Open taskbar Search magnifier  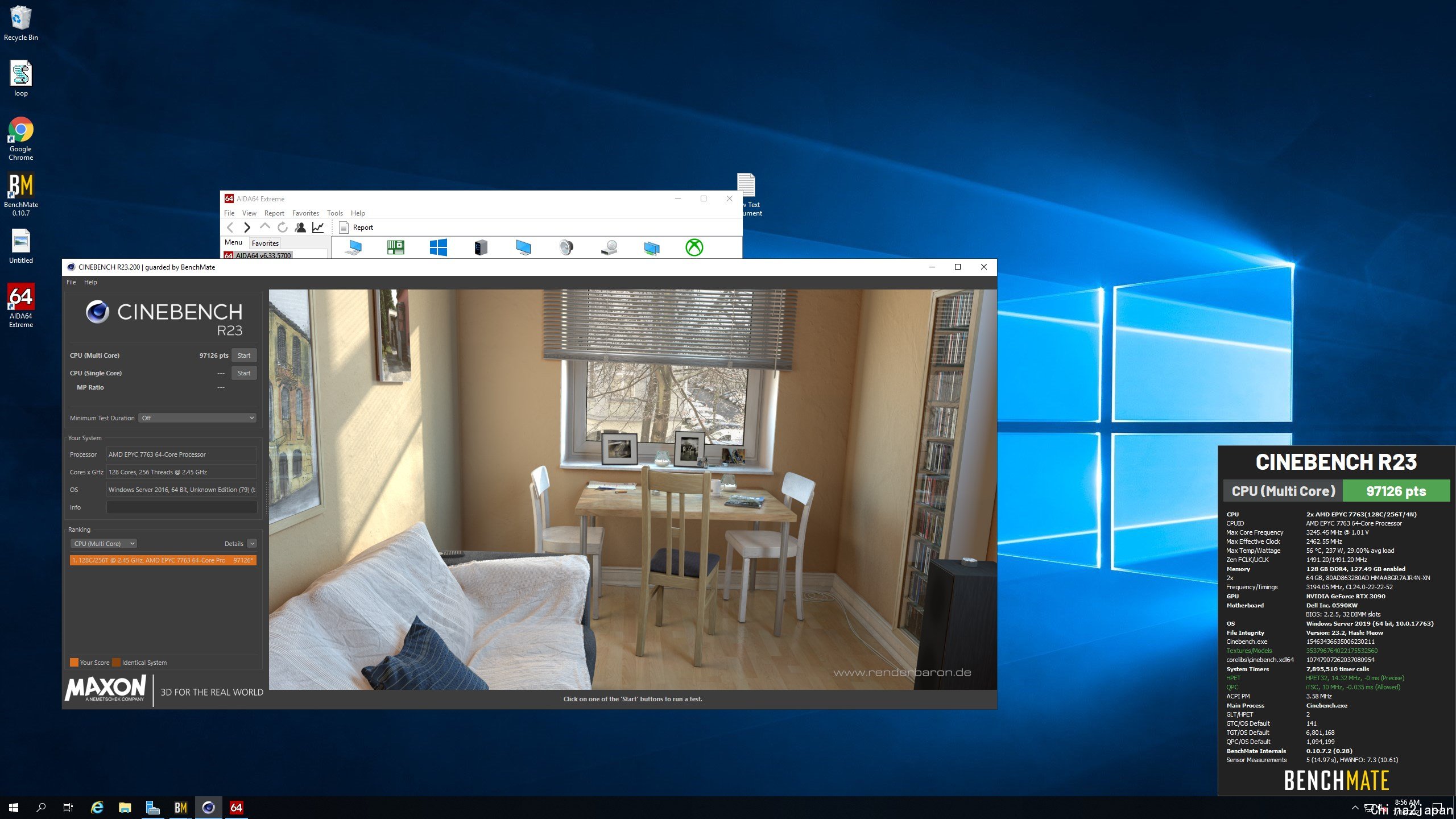click(x=41, y=807)
